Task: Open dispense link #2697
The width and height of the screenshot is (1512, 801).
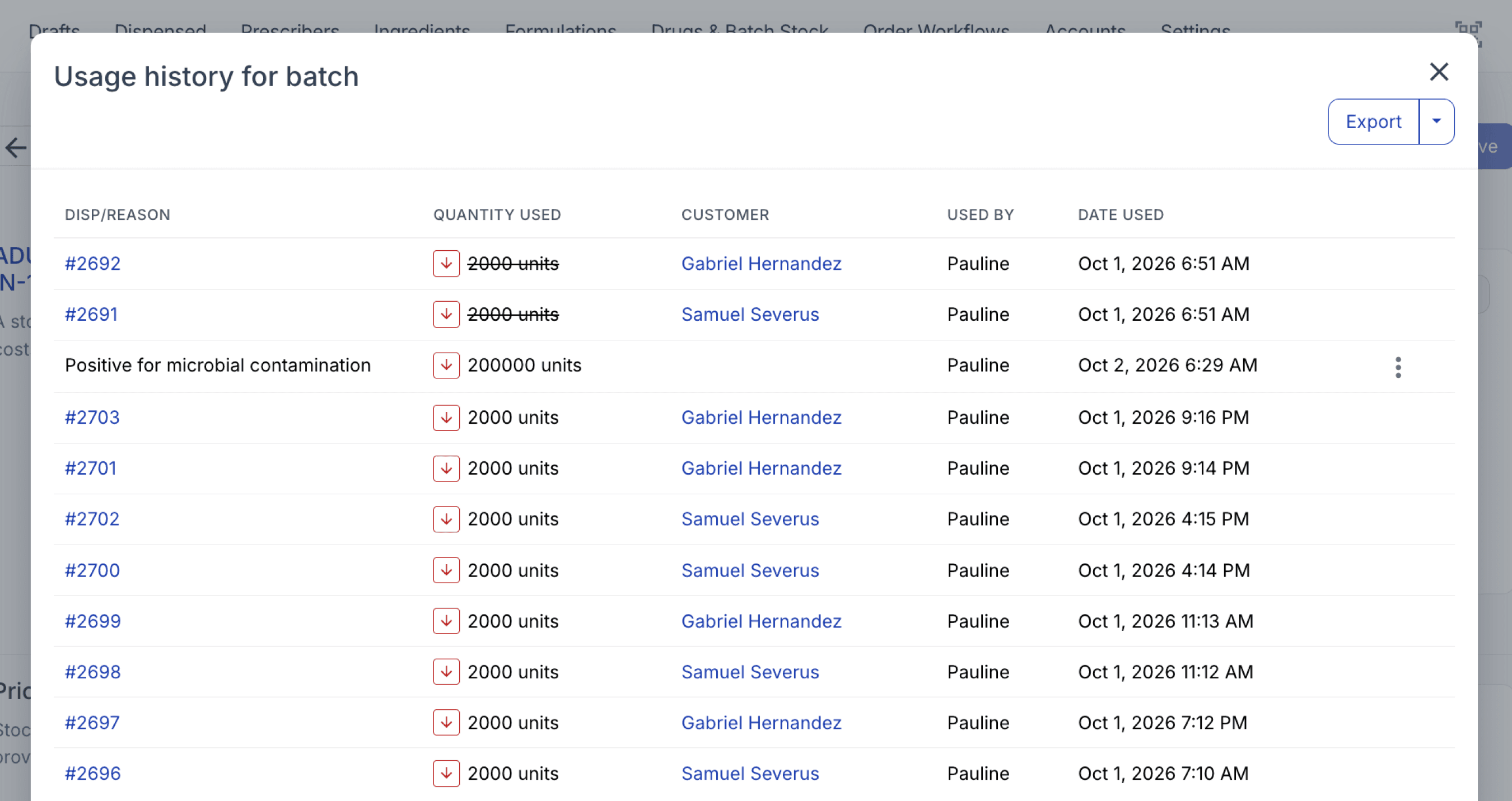Action: pos(92,723)
